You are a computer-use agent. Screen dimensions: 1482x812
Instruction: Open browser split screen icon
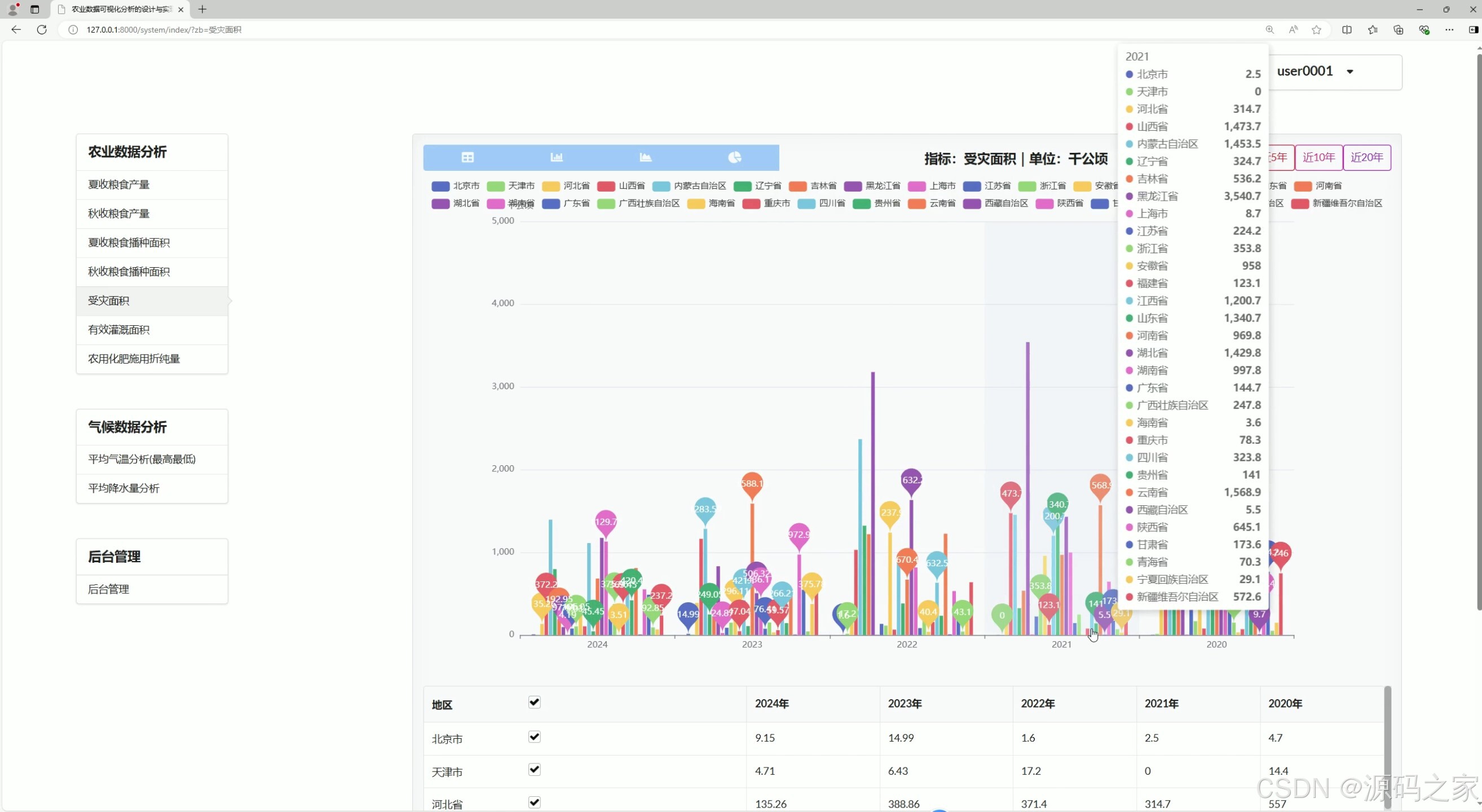(x=1347, y=30)
